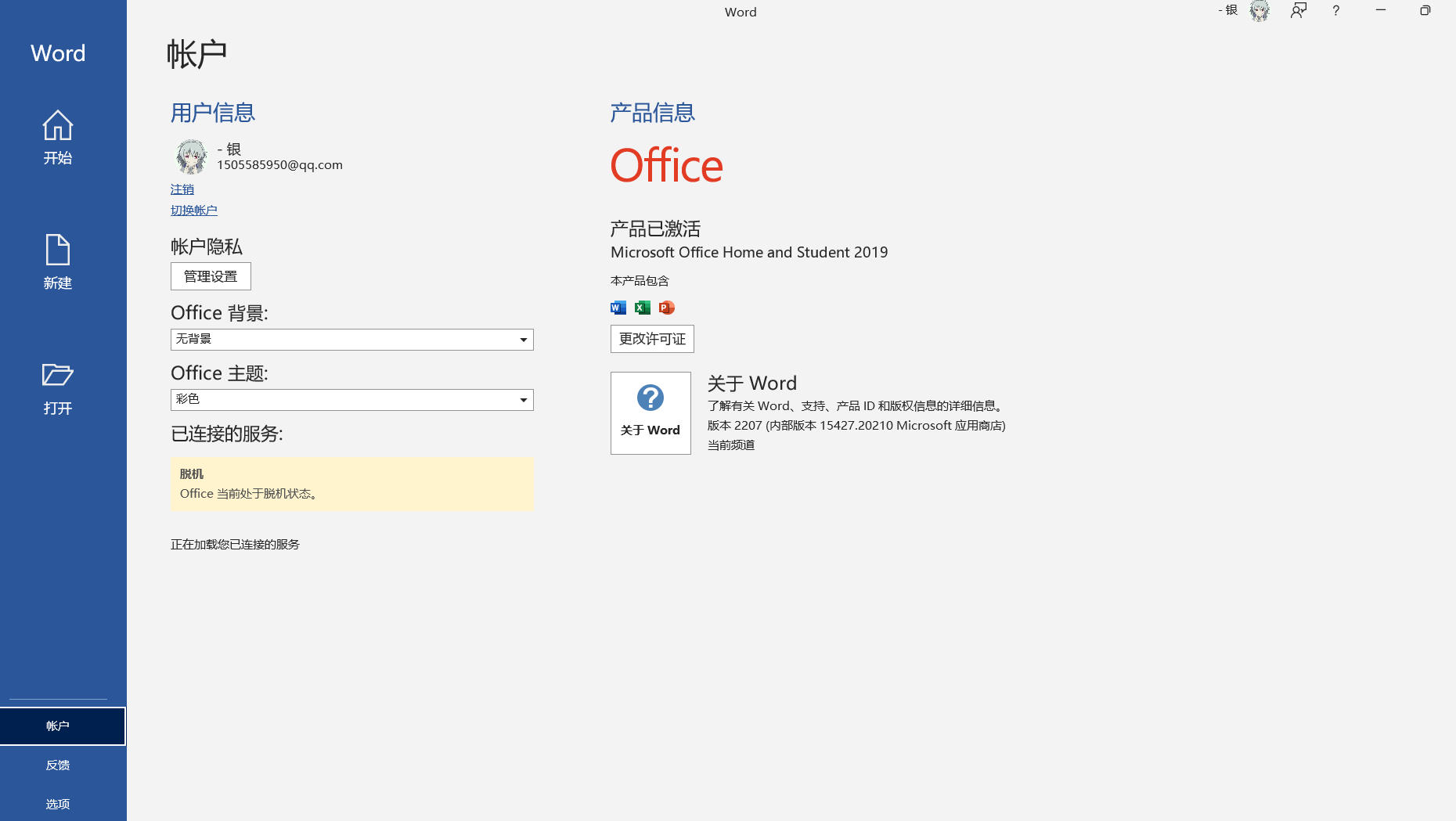Click the title bar profile avatar

(1260, 11)
